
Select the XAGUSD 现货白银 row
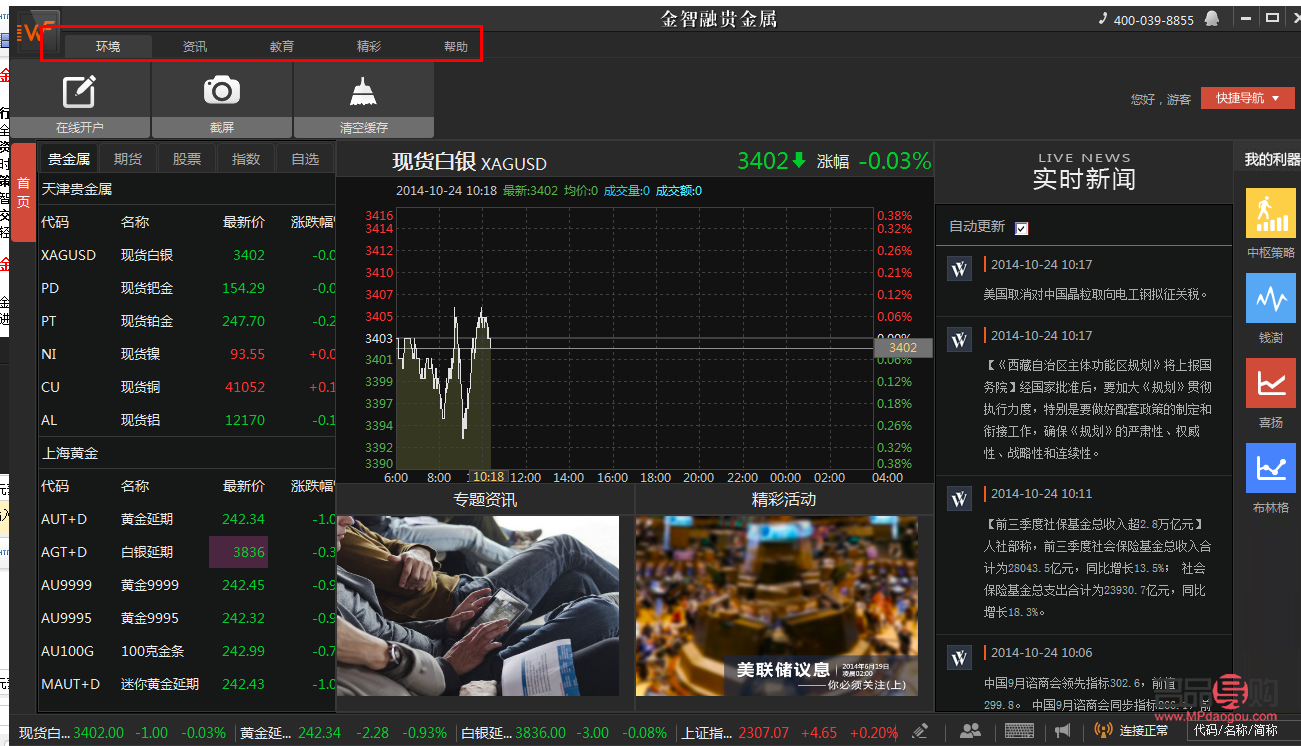coord(150,254)
